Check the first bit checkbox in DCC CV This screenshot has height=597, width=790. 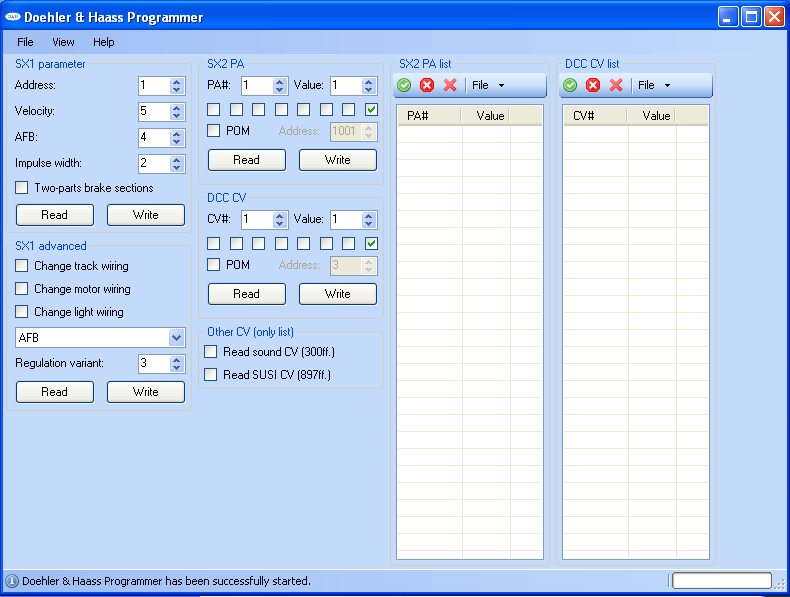click(214, 243)
